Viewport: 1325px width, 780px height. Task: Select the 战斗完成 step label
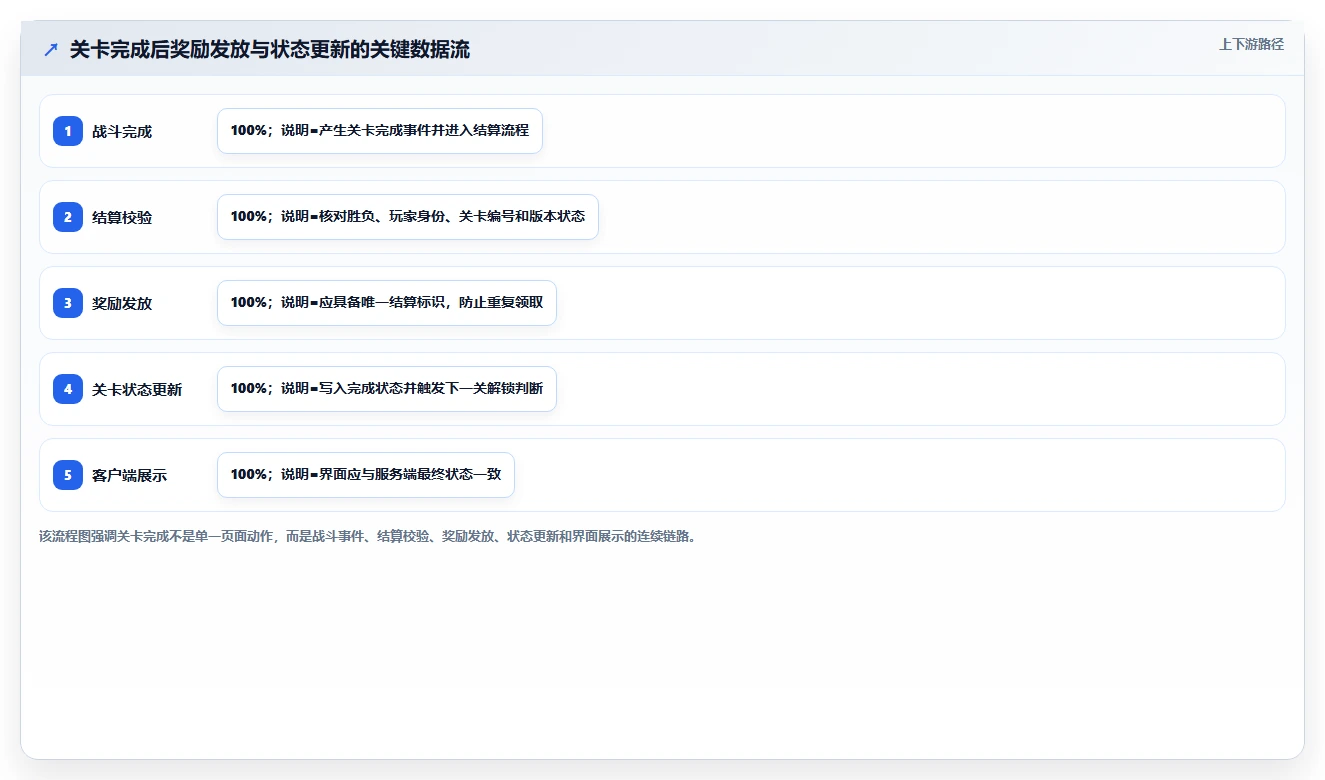[x=122, y=131]
